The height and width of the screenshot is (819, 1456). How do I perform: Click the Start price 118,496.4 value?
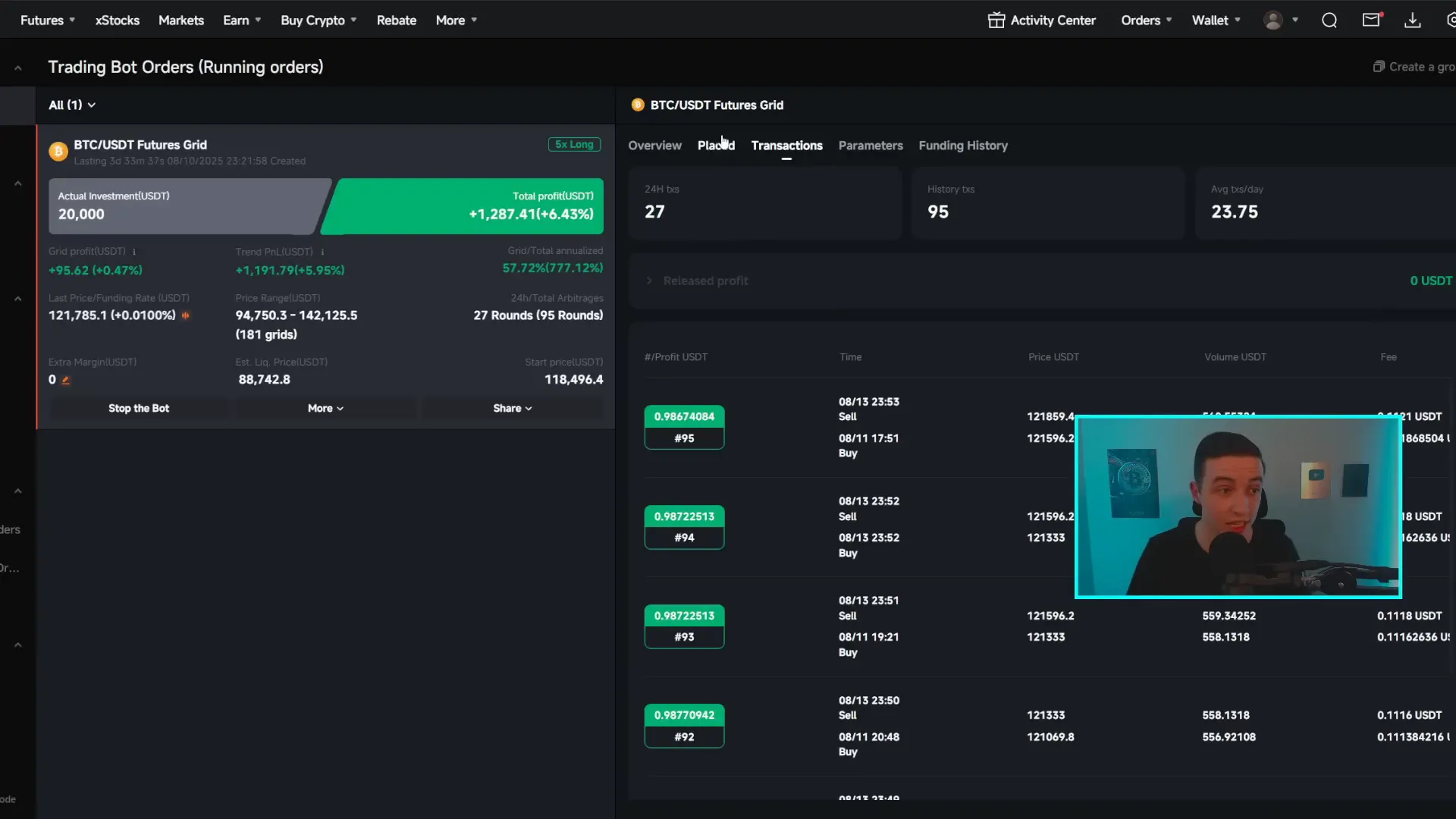pyautogui.click(x=574, y=379)
